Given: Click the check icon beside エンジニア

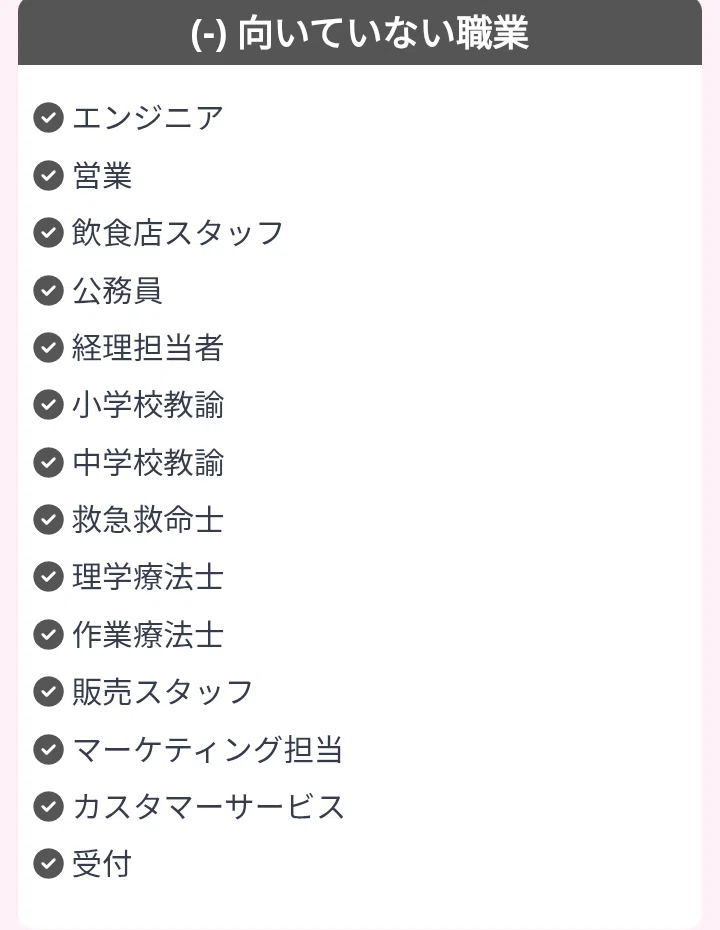Looking at the screenshot, I should (49, 118).
